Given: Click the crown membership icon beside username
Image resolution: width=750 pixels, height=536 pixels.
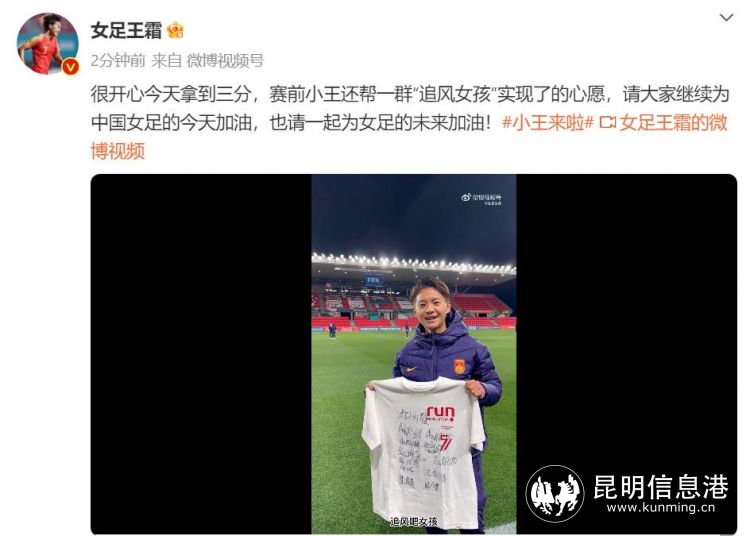Looking at the screenshot, I should (176, 31).
